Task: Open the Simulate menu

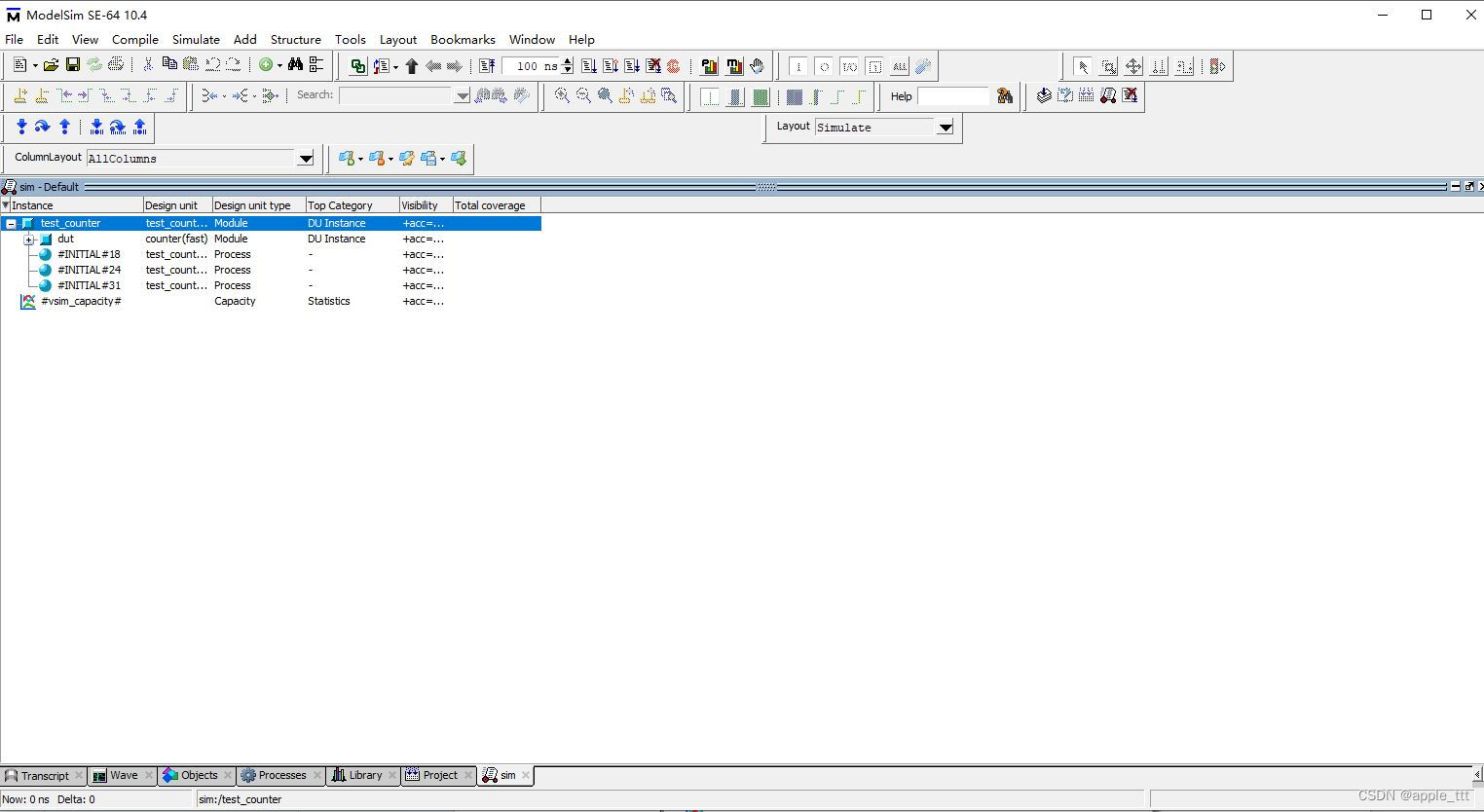Action: [196, 40]
